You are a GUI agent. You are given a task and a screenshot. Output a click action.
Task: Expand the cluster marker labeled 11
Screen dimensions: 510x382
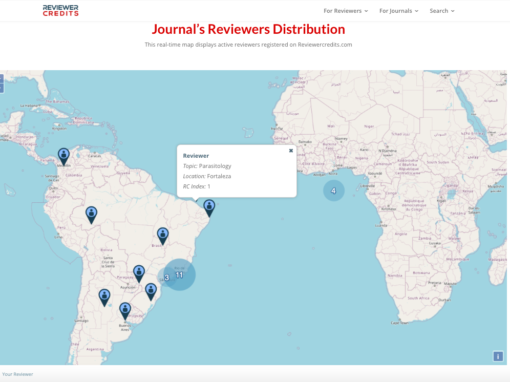pyautogui.click(x=179, y=275)
